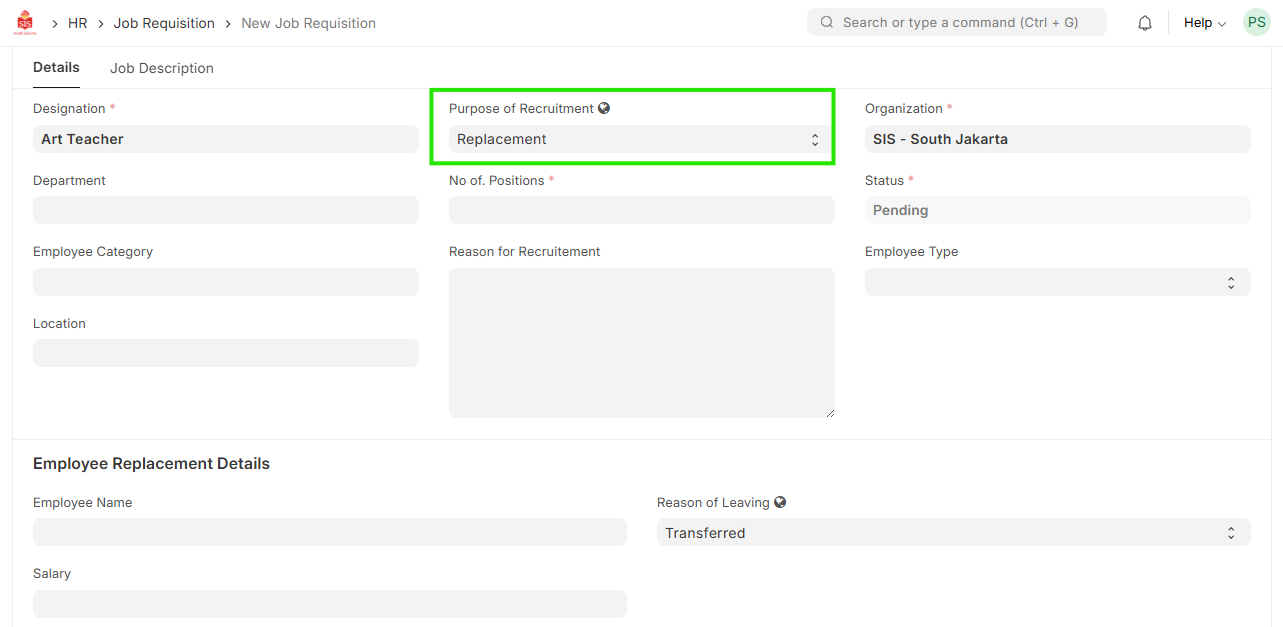Click the Department input field
Image resolution: width=1283 pixels, height=627 pixels.
click(x=225, y=210)
